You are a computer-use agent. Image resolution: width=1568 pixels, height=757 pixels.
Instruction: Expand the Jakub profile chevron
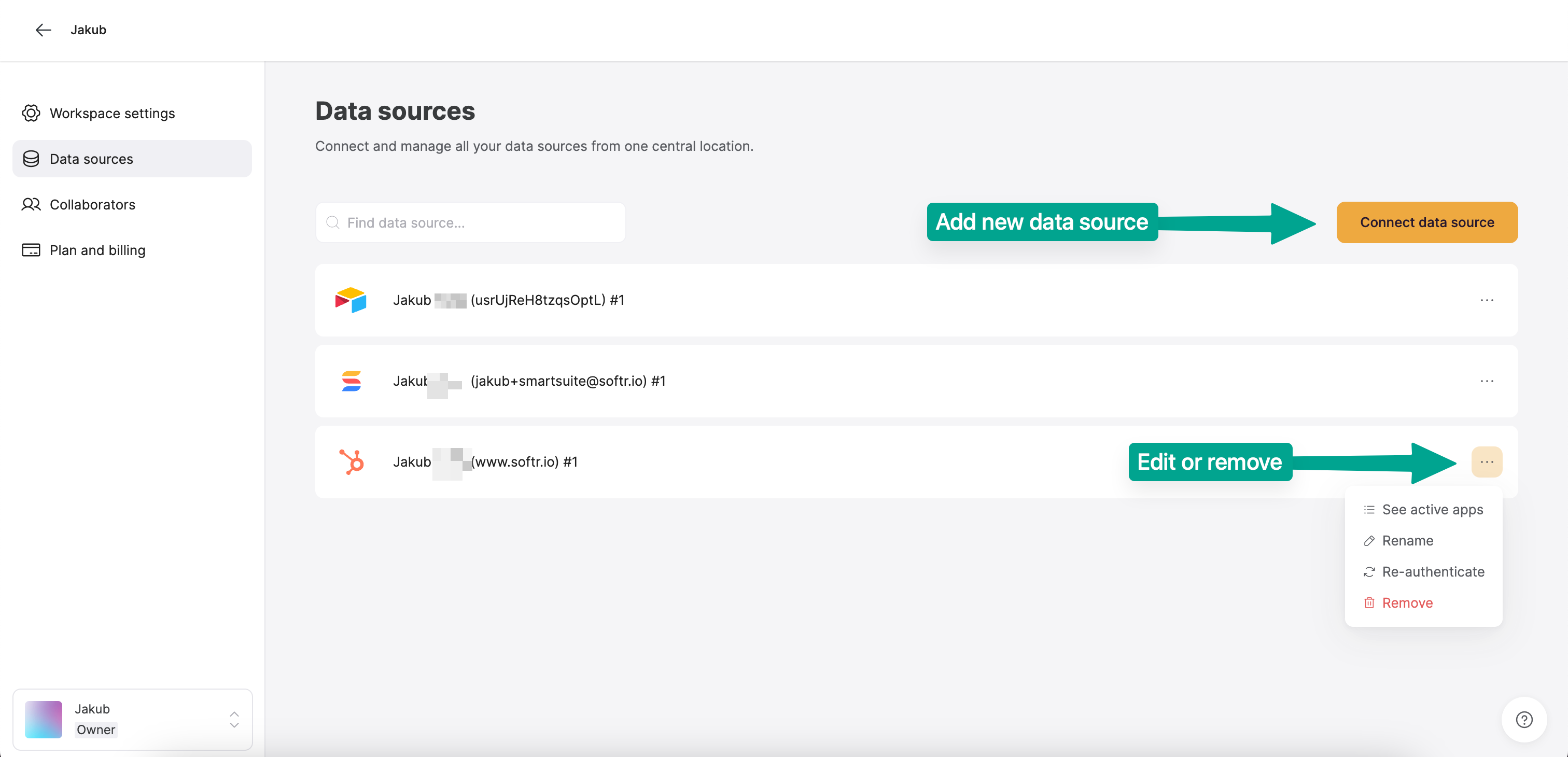point(233,720)
